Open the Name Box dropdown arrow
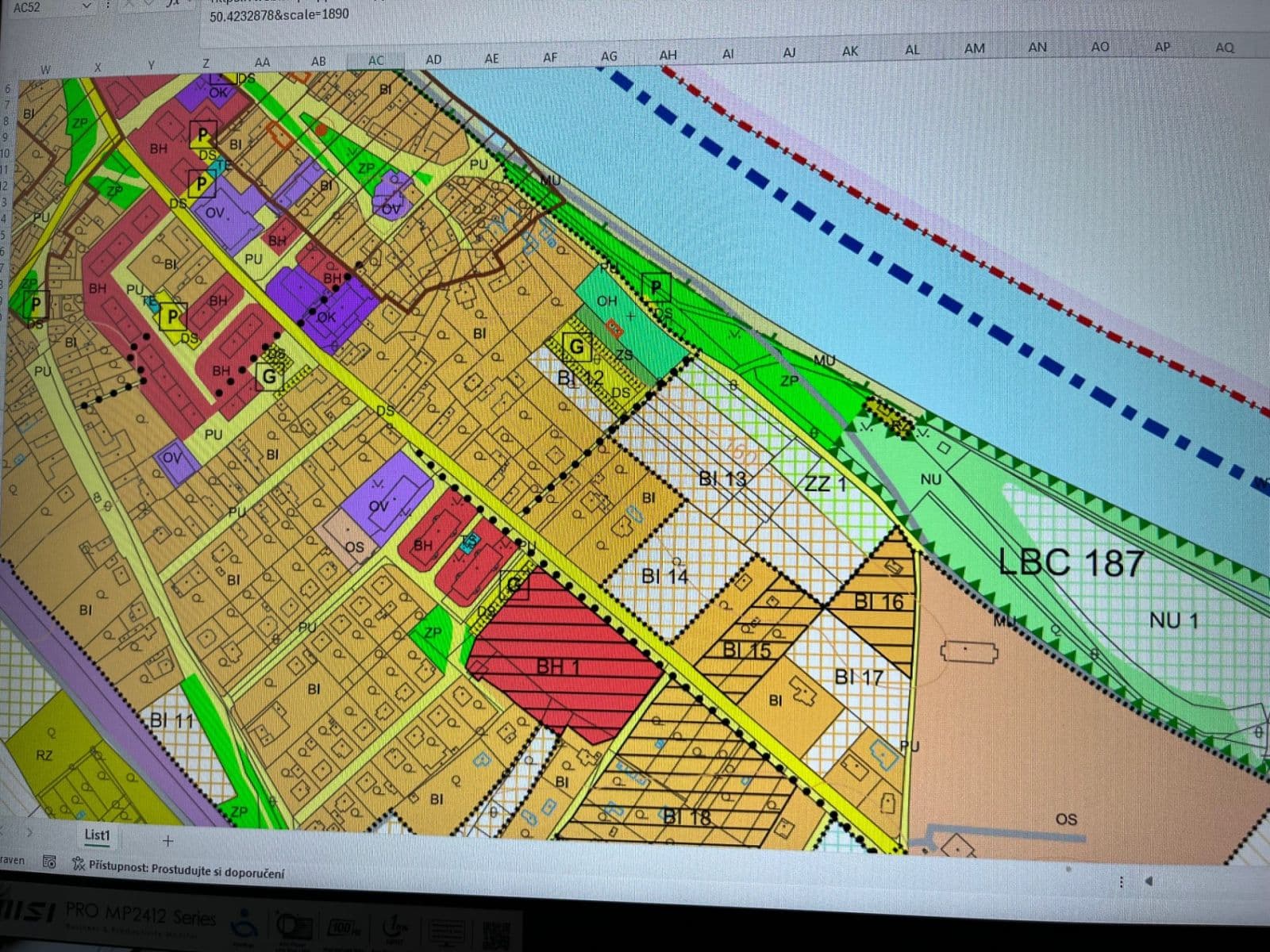 86,6
